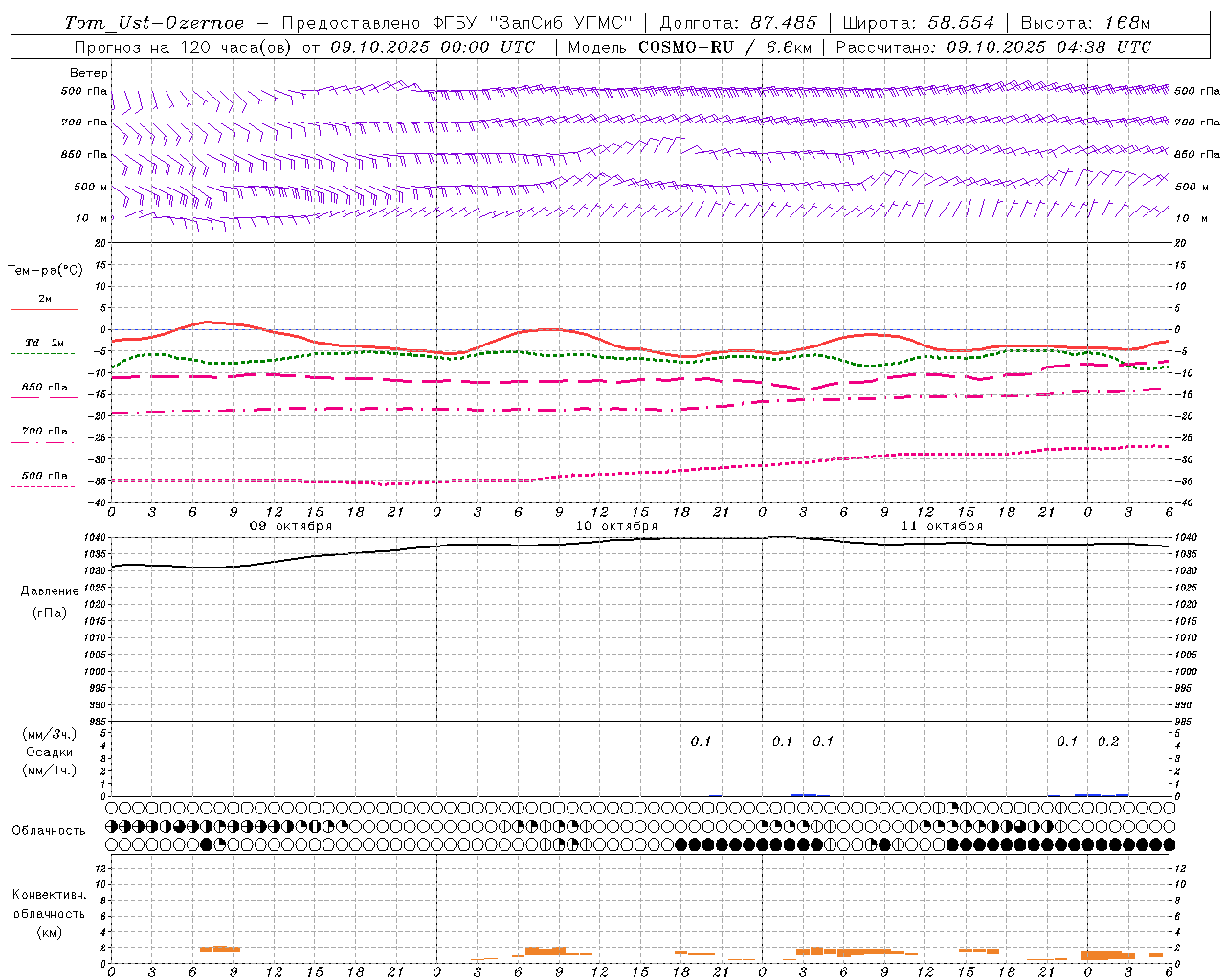The width and height of the screenshot is (1225, 980).
Task: Click the "Давление" pressure panel label
Action: click(50, 591)
